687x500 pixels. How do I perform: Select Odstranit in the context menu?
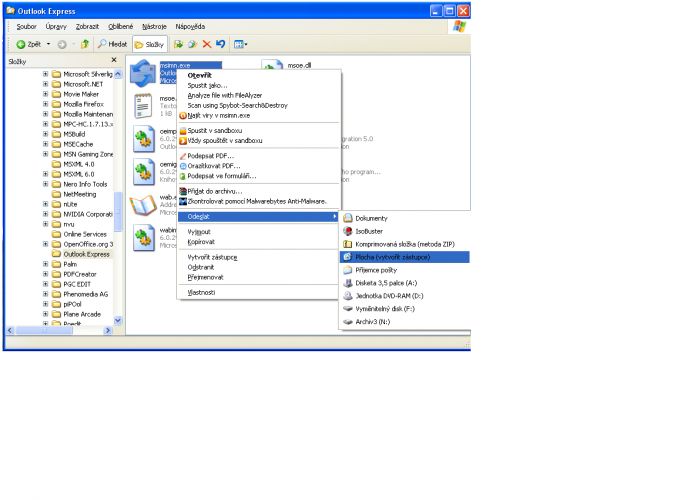[x=259, y=267]
